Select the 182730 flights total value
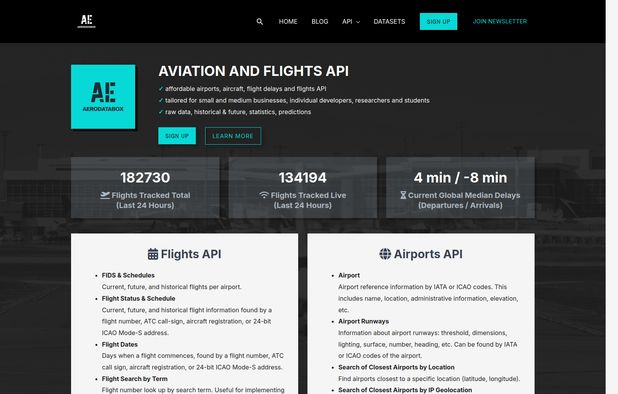Screen dimensions: 618x394 point(145,178)
